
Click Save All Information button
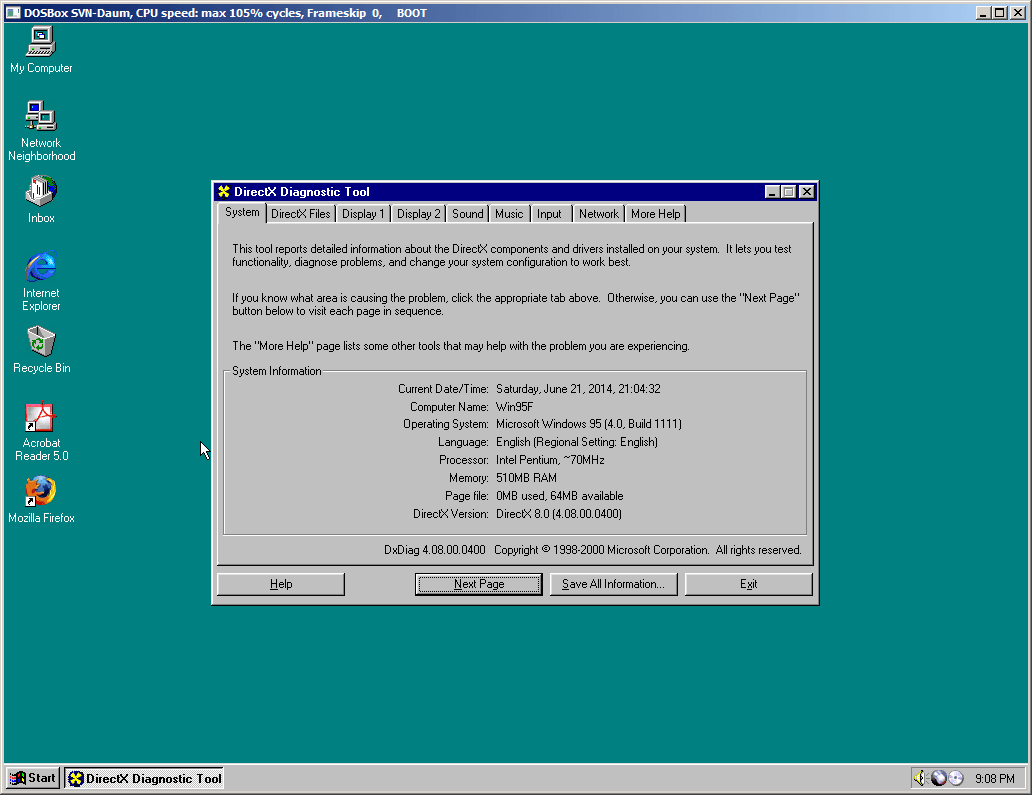613,584
